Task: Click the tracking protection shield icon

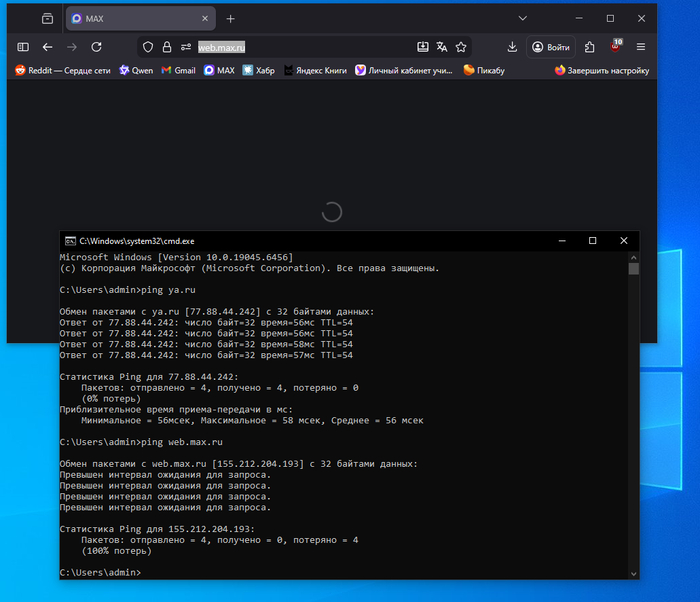Action: coord(148,47)
